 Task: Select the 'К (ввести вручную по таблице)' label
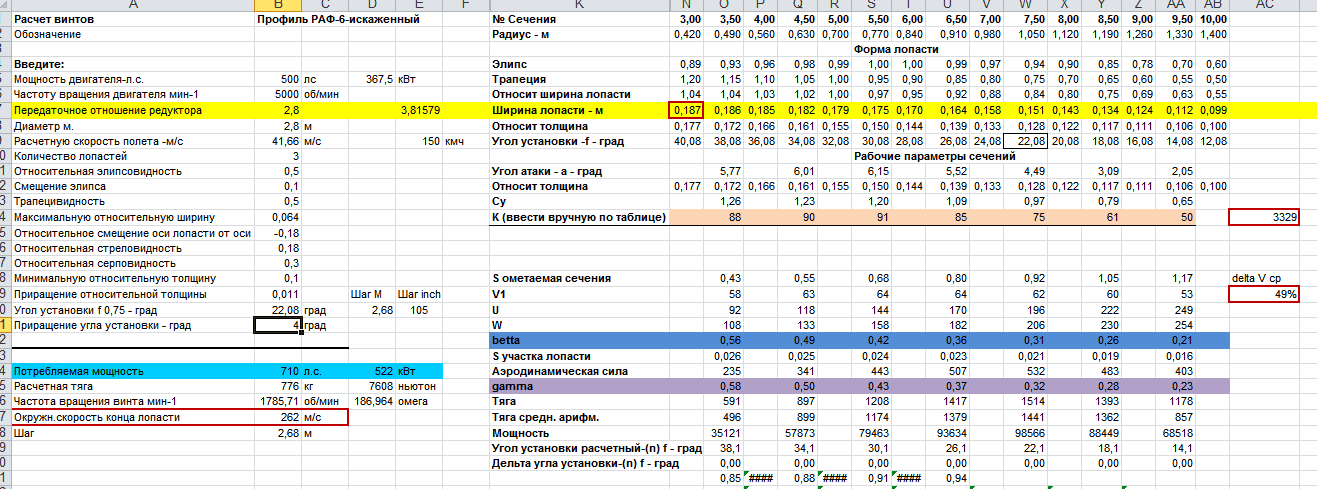578,217
